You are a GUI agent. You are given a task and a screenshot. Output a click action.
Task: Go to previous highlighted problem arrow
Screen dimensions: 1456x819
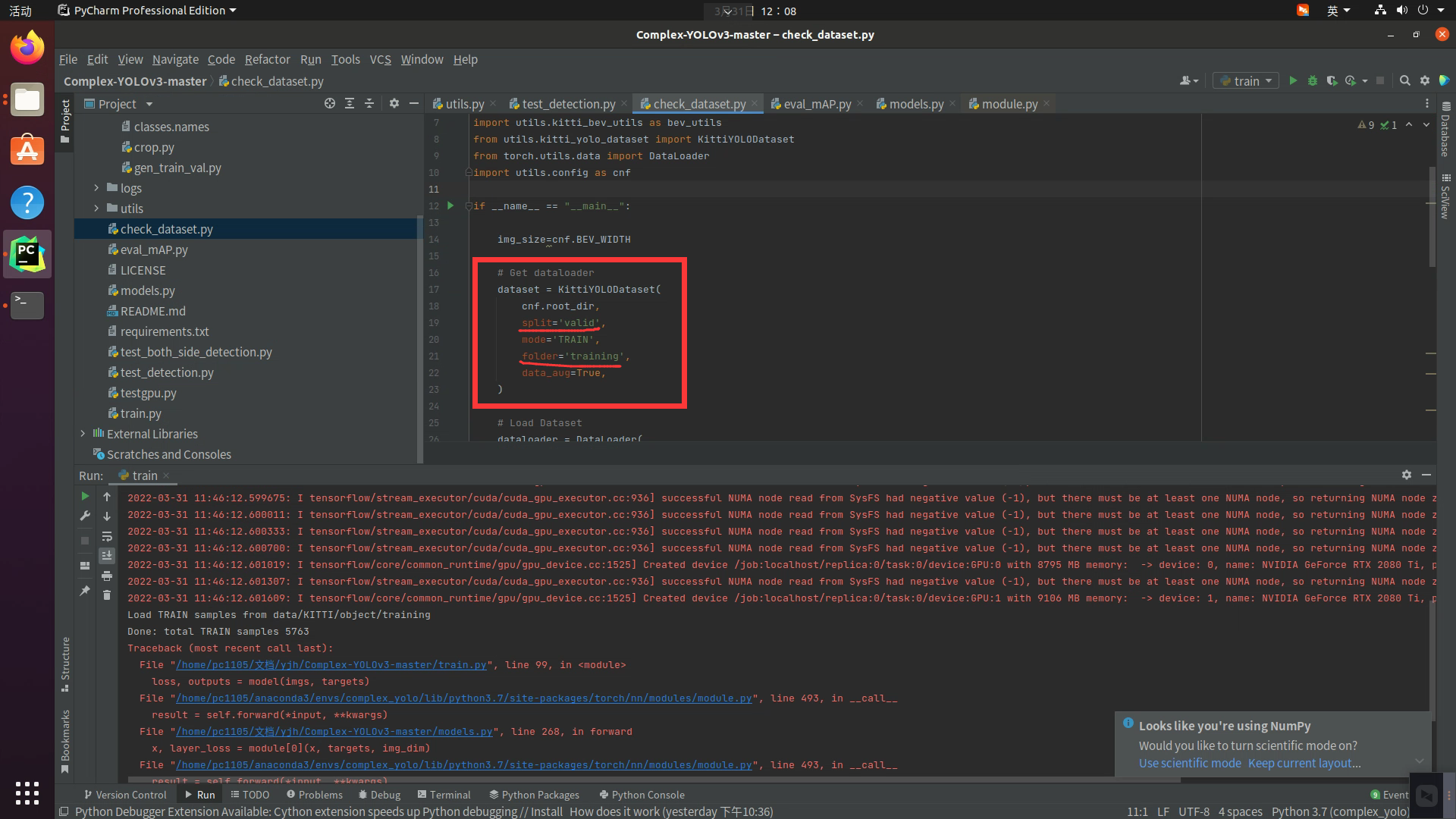coord(1409,125)
